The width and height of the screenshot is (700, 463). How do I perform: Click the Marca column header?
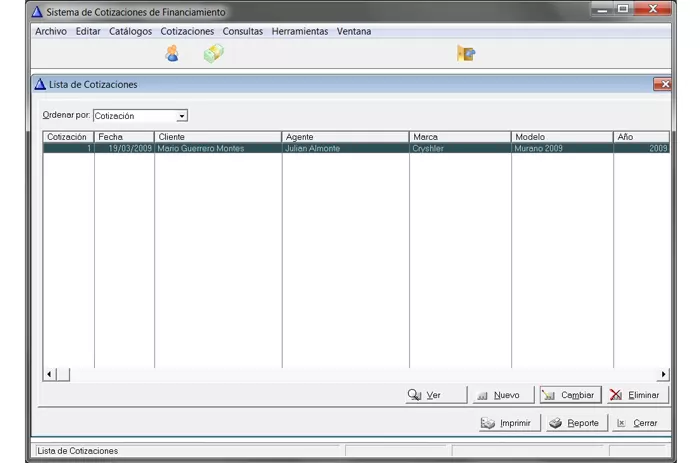point(460,137)
